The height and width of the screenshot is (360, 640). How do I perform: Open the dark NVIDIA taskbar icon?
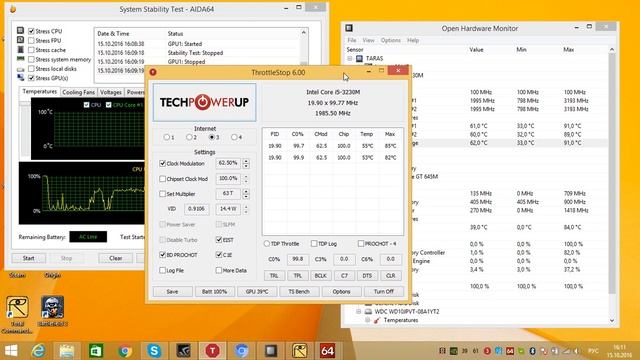(x=183, y=351)
